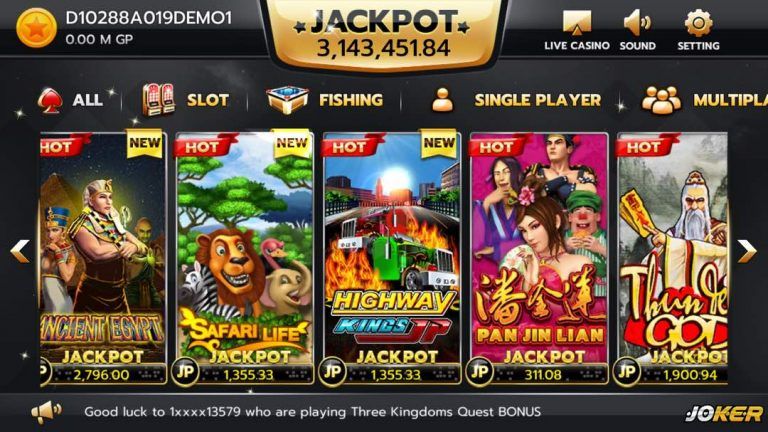This screenshot has width=768, height=432.
Task: Launch the Safari Life game
Action: (244, 258)
